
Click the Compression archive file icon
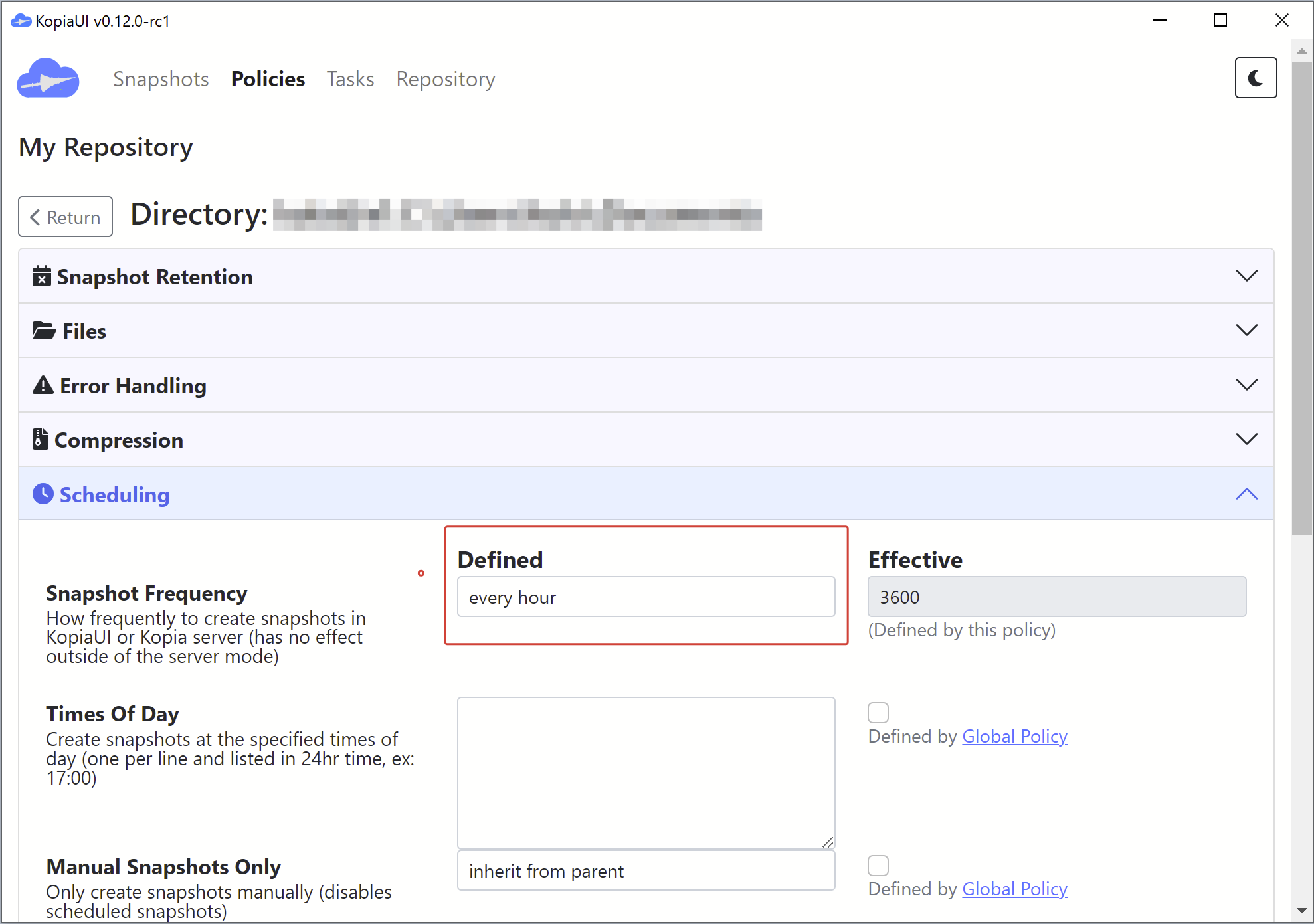coord(41,440)
